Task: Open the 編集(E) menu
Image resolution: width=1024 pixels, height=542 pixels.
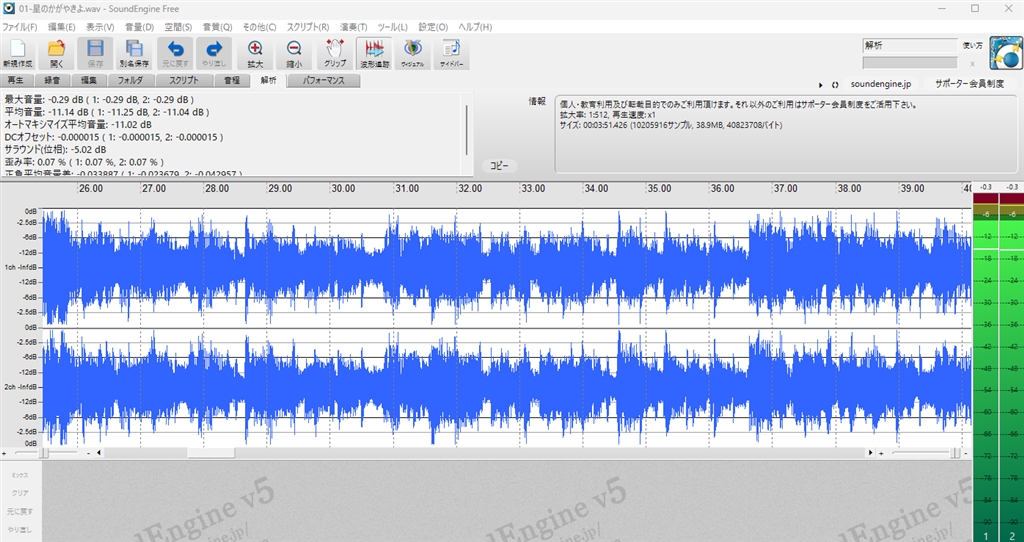Action: coord(61,27)
